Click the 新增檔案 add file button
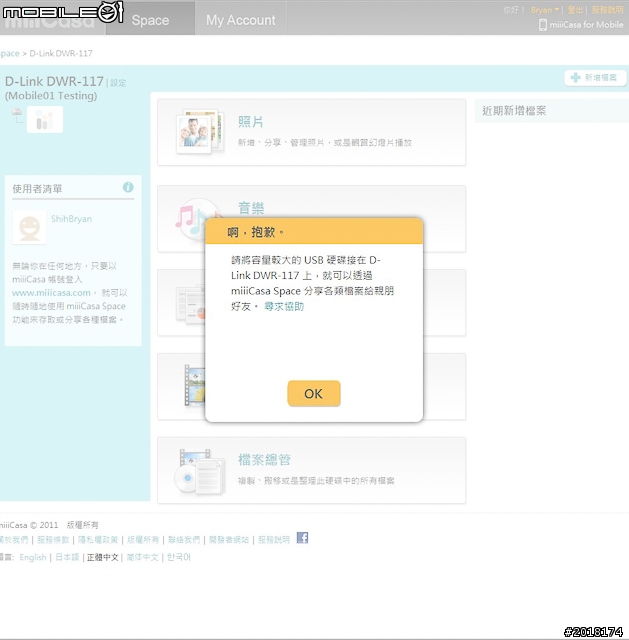Image resolution: width=629 pixels, height=640 pixels. [x=595, y=78]
